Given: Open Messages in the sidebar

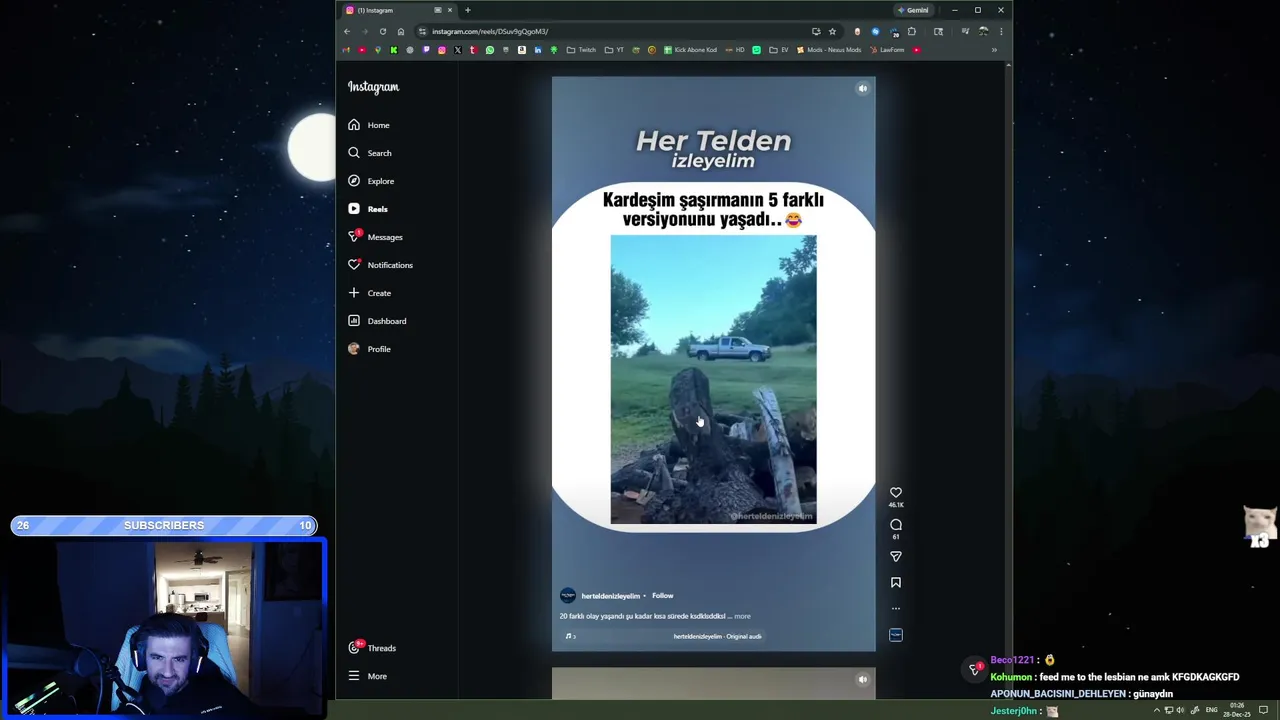Looking at the screenshot, I should (x=375, y=237).
